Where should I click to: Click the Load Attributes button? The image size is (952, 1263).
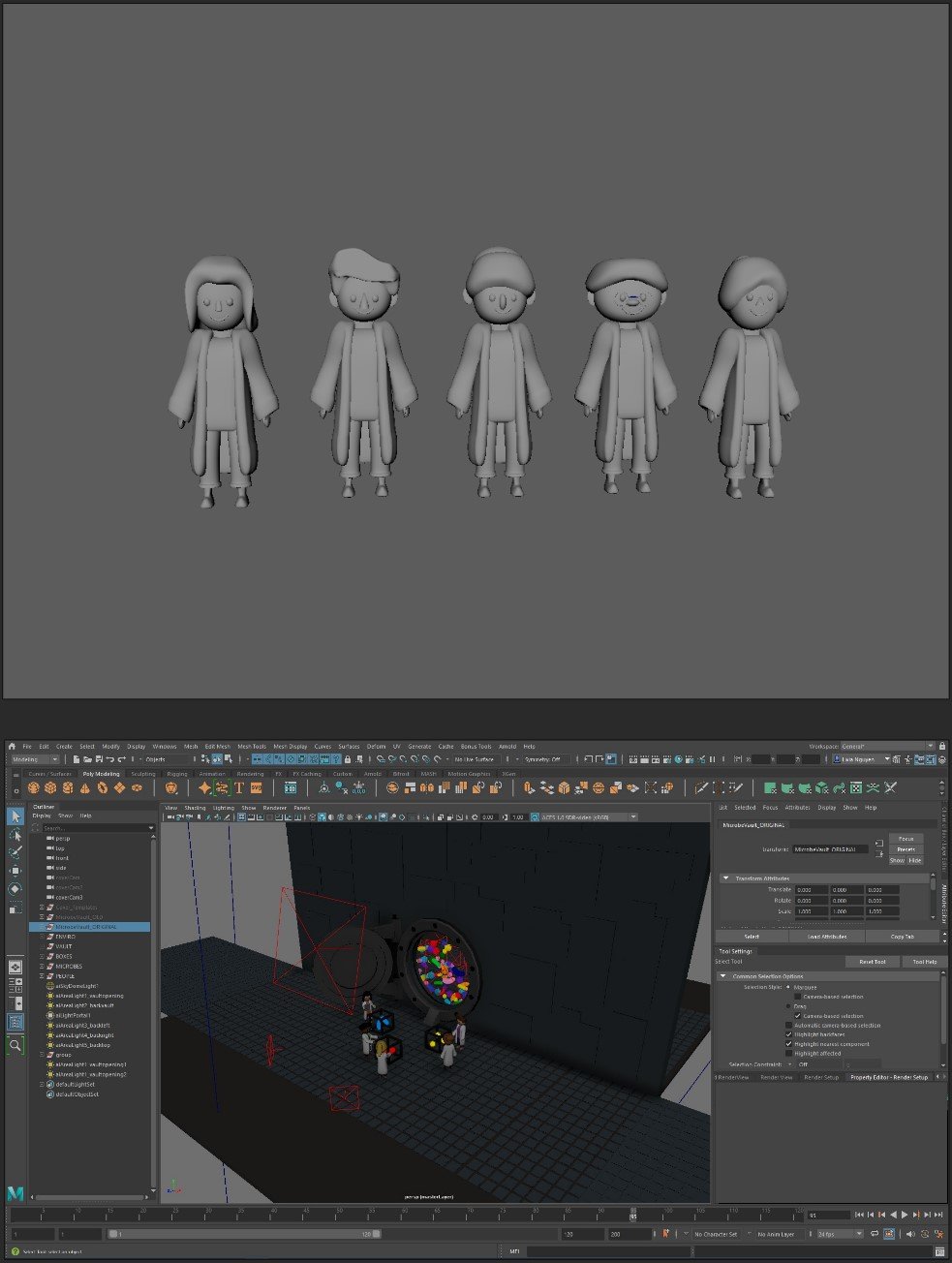pyautogui.click(x=827, y=937)
